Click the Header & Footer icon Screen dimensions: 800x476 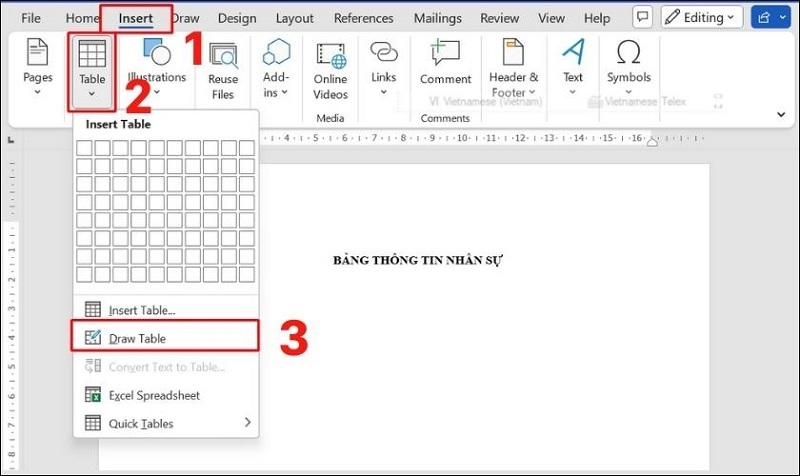tap(514, 53)
